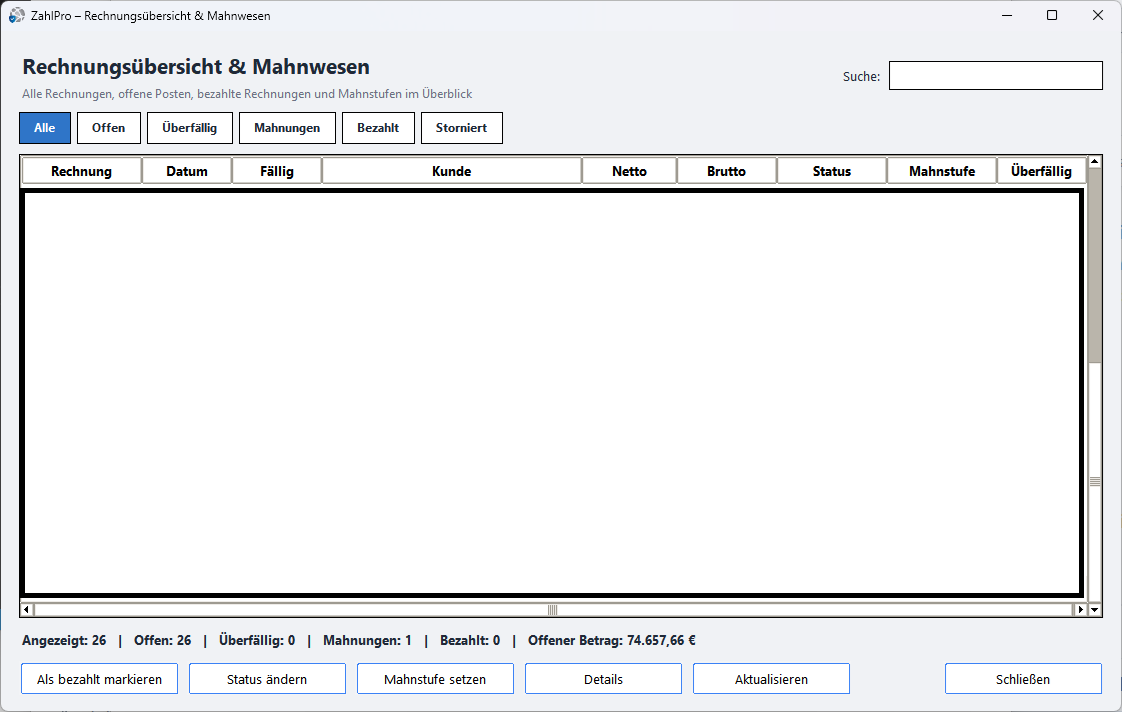Sort by the Kunde column header
The image size is (1122, 713).
point(452,171)
